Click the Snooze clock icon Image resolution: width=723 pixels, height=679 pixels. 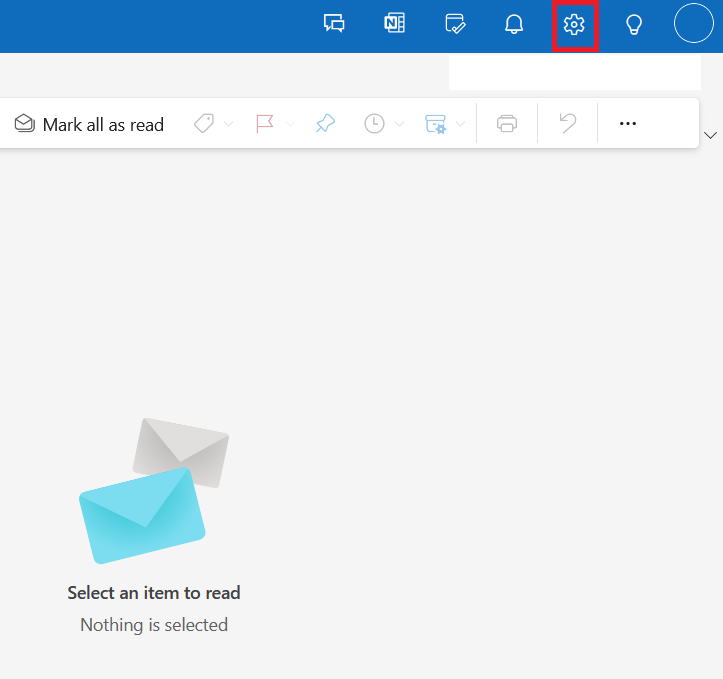[x=374, y=124]
